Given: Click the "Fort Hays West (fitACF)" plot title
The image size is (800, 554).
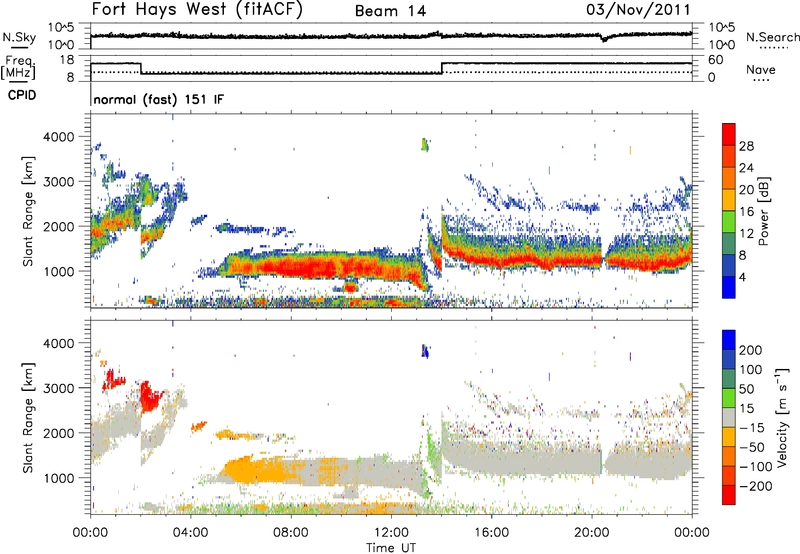Looking at the screenshot, I should pyautogui.click(x=197, y=10).
